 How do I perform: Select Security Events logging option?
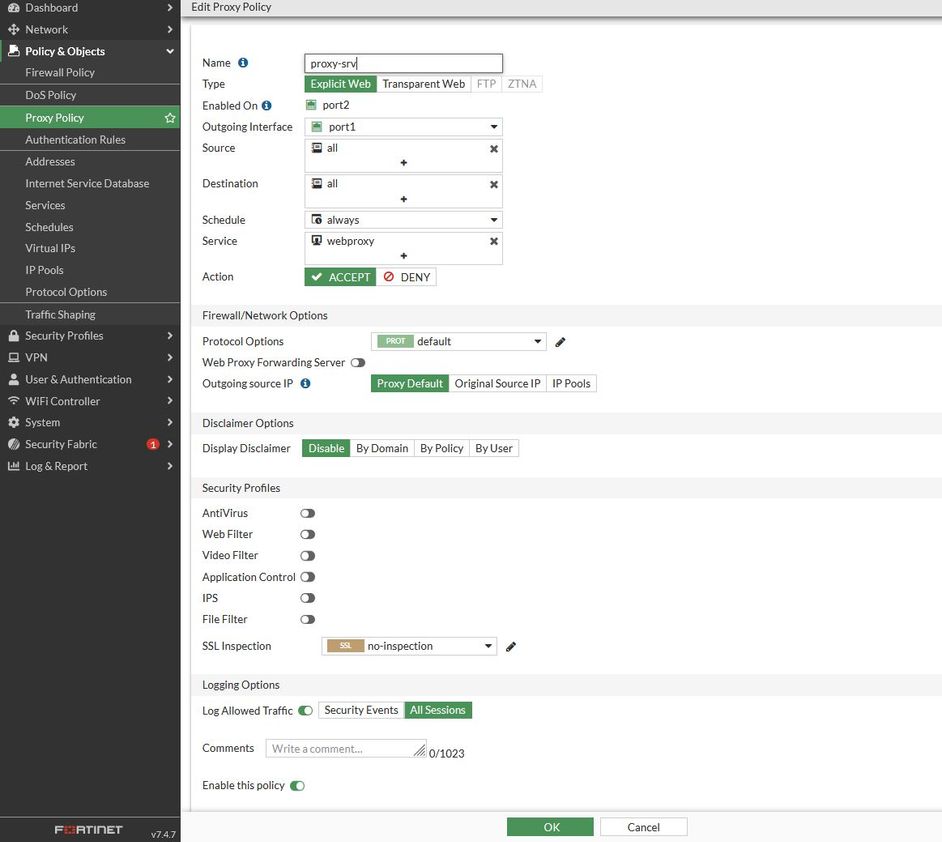point(361,710)
